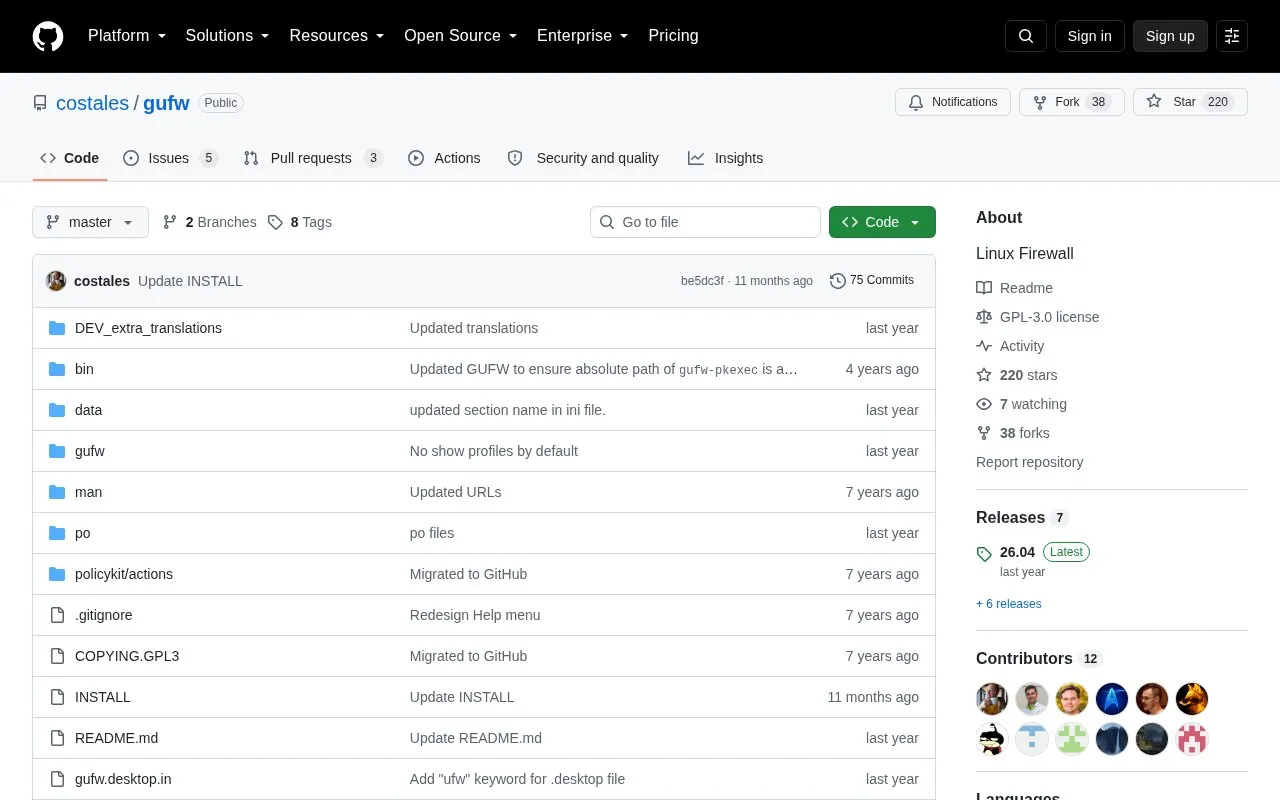Image resolution: width=1280 pixels, height=800 pixels.
Task: Click the README.md file icon
Action: (57, 738)
